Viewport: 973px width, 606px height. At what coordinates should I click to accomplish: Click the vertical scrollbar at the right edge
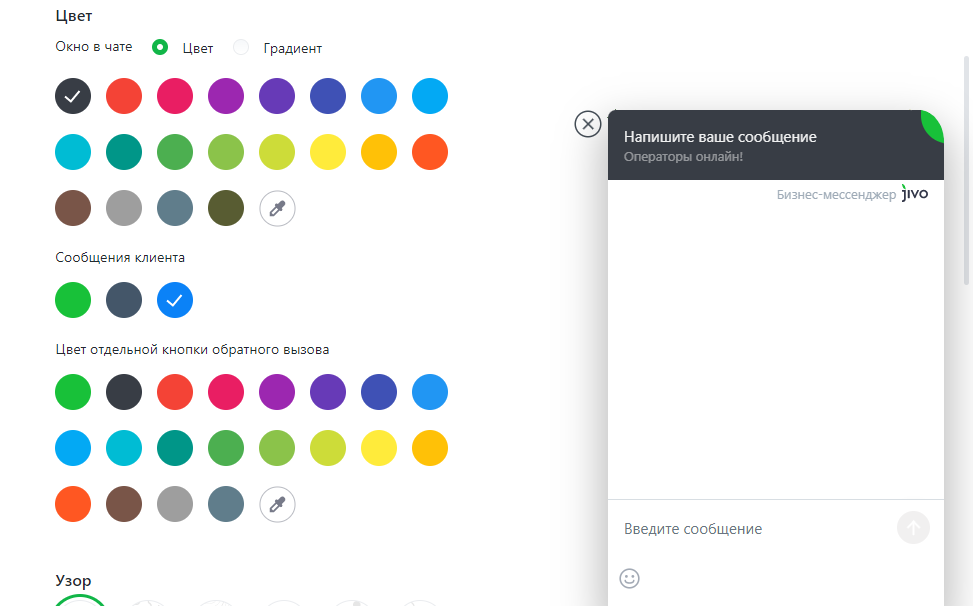click(x=966, y=170)
